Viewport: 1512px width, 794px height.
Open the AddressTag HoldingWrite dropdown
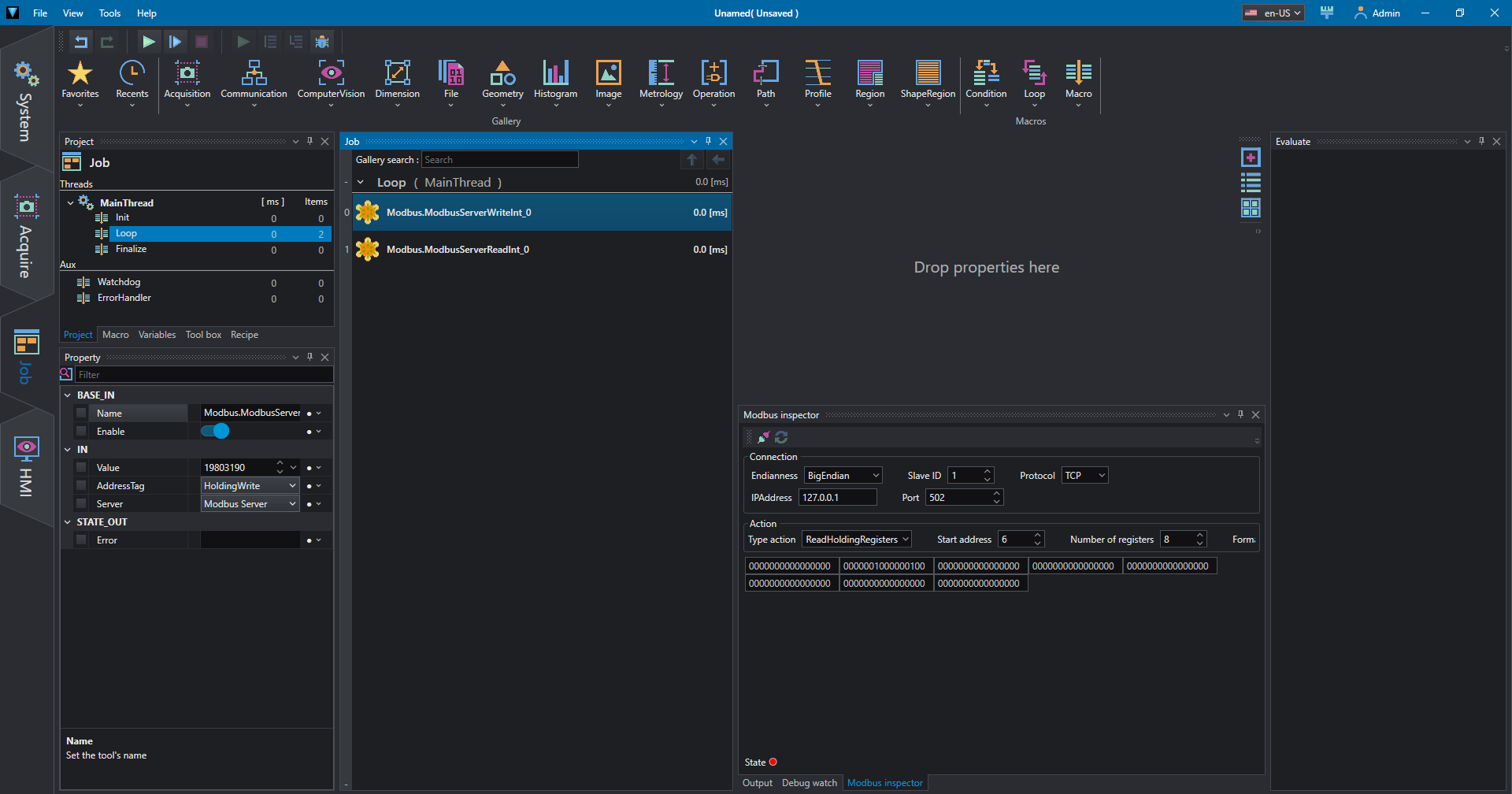click(250, 486)
